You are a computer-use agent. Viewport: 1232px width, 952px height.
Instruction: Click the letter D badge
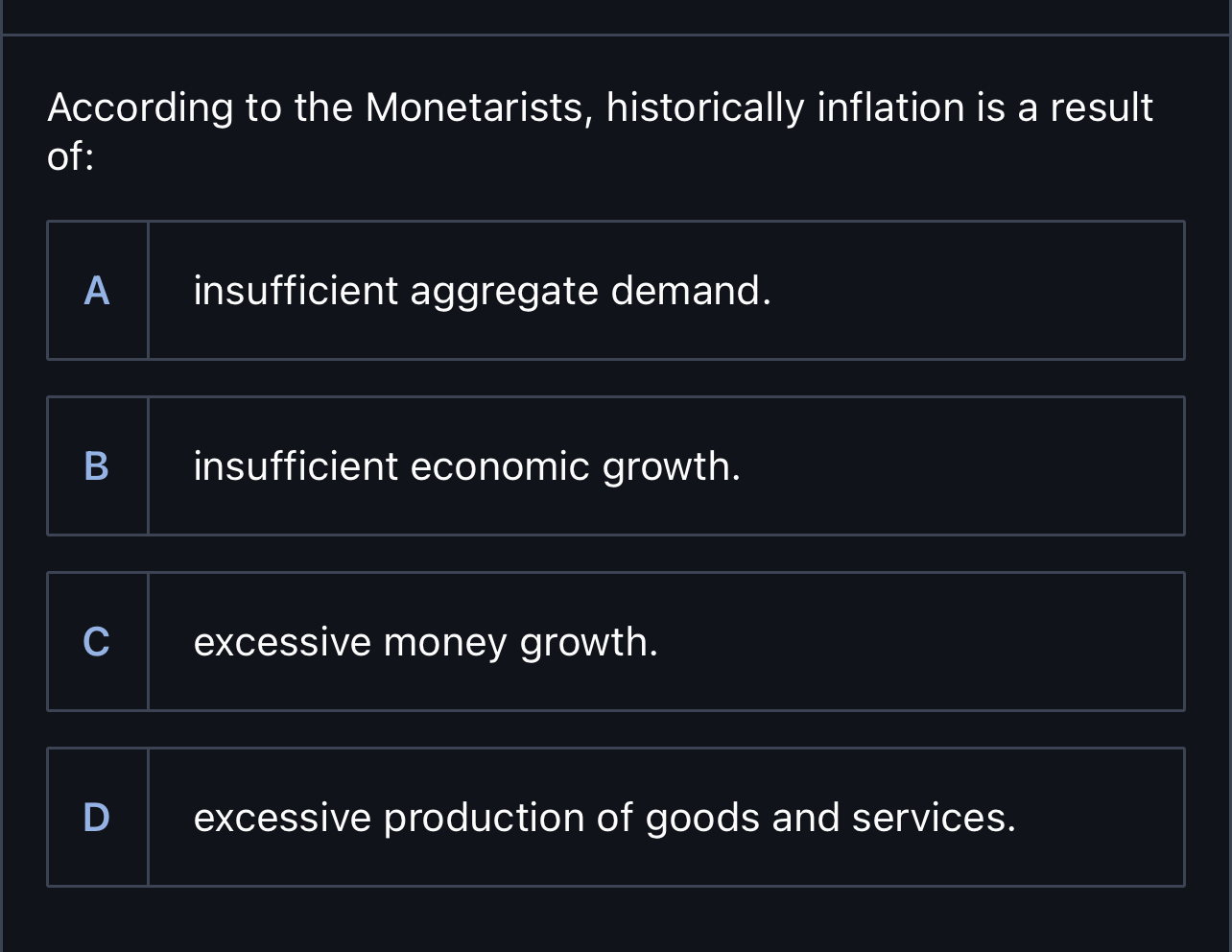[x=97, y=819]
